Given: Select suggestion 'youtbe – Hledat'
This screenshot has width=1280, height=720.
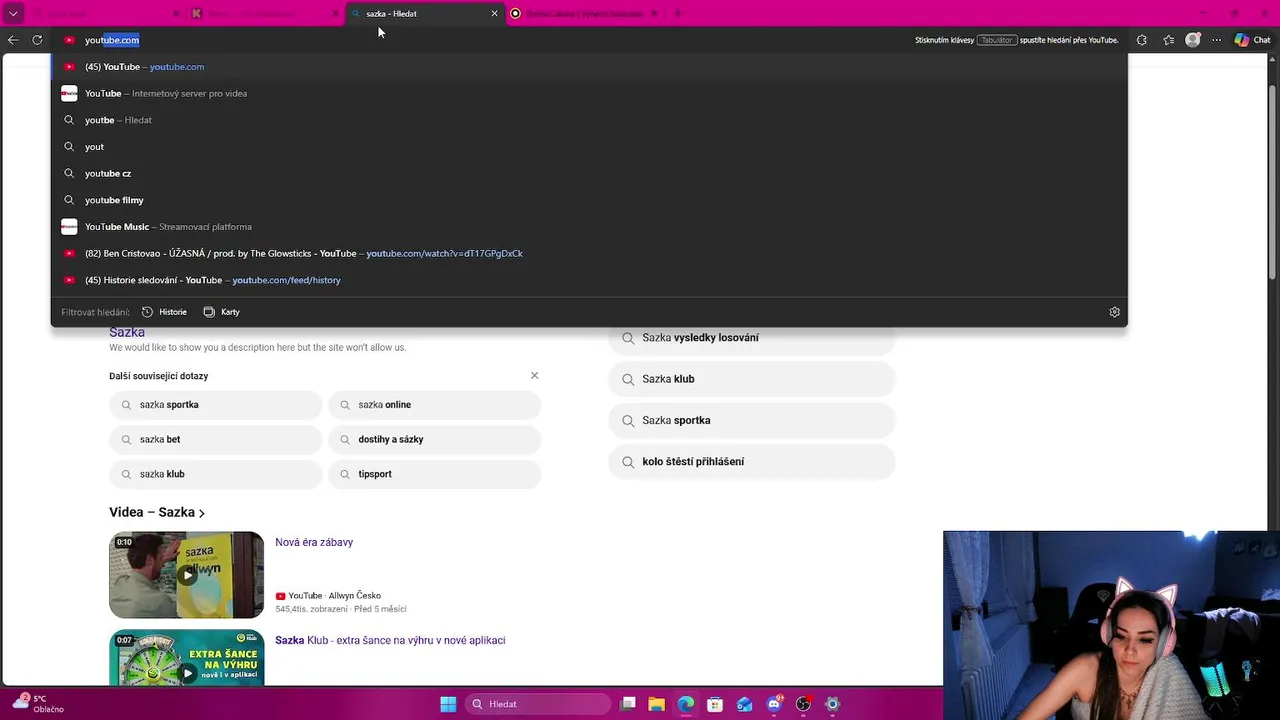Looking at the screenshot, I should pyautogui.click(x=589, y=120).
